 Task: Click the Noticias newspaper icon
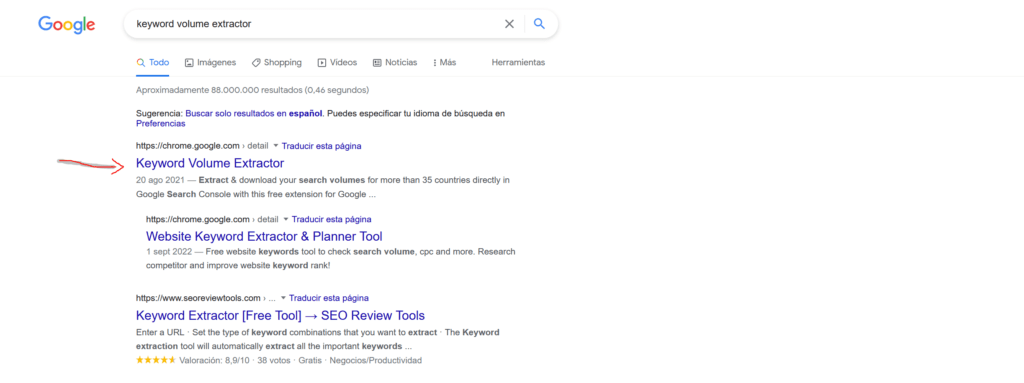(x=377, y=63)
